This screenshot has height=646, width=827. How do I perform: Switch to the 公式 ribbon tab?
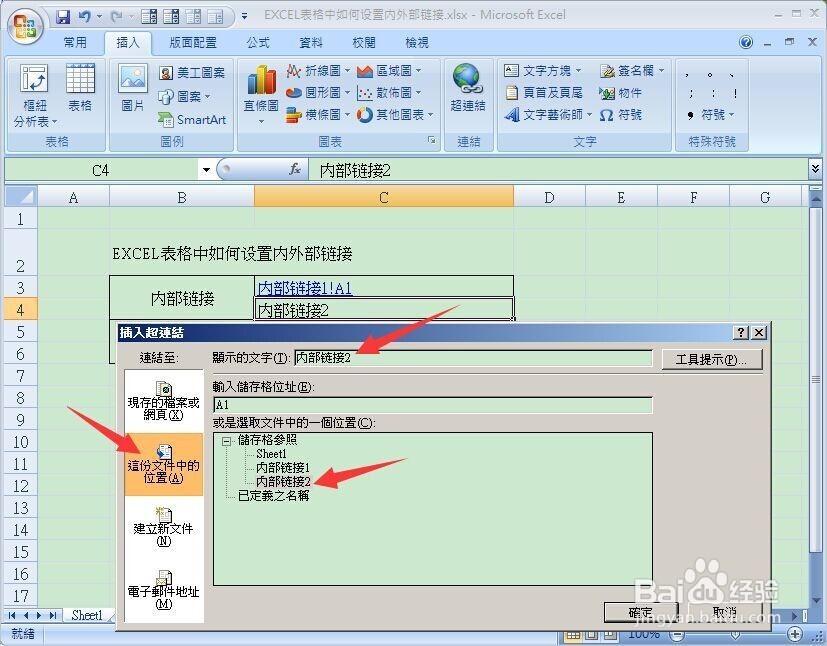(x=257, y=42)
